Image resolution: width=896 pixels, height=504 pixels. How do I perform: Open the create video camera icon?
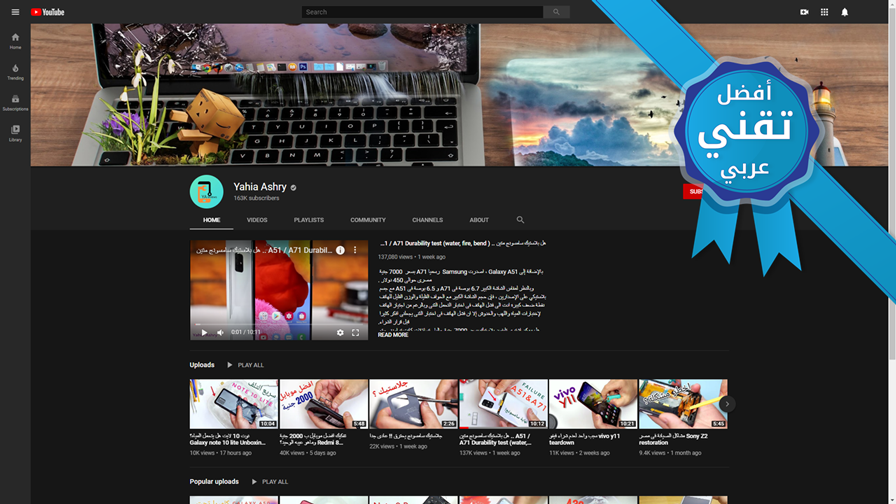(804, 12)
